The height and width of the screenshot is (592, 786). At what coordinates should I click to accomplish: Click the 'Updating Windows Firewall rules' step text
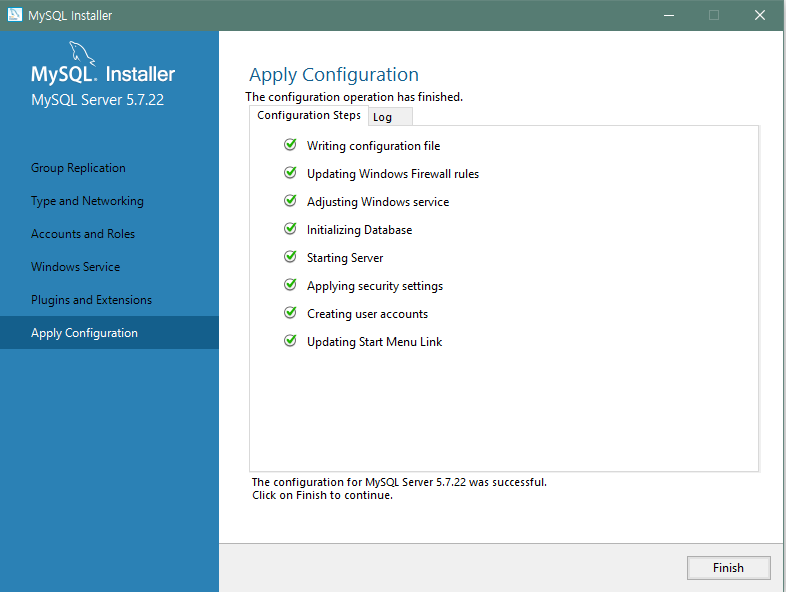[393, 174]
